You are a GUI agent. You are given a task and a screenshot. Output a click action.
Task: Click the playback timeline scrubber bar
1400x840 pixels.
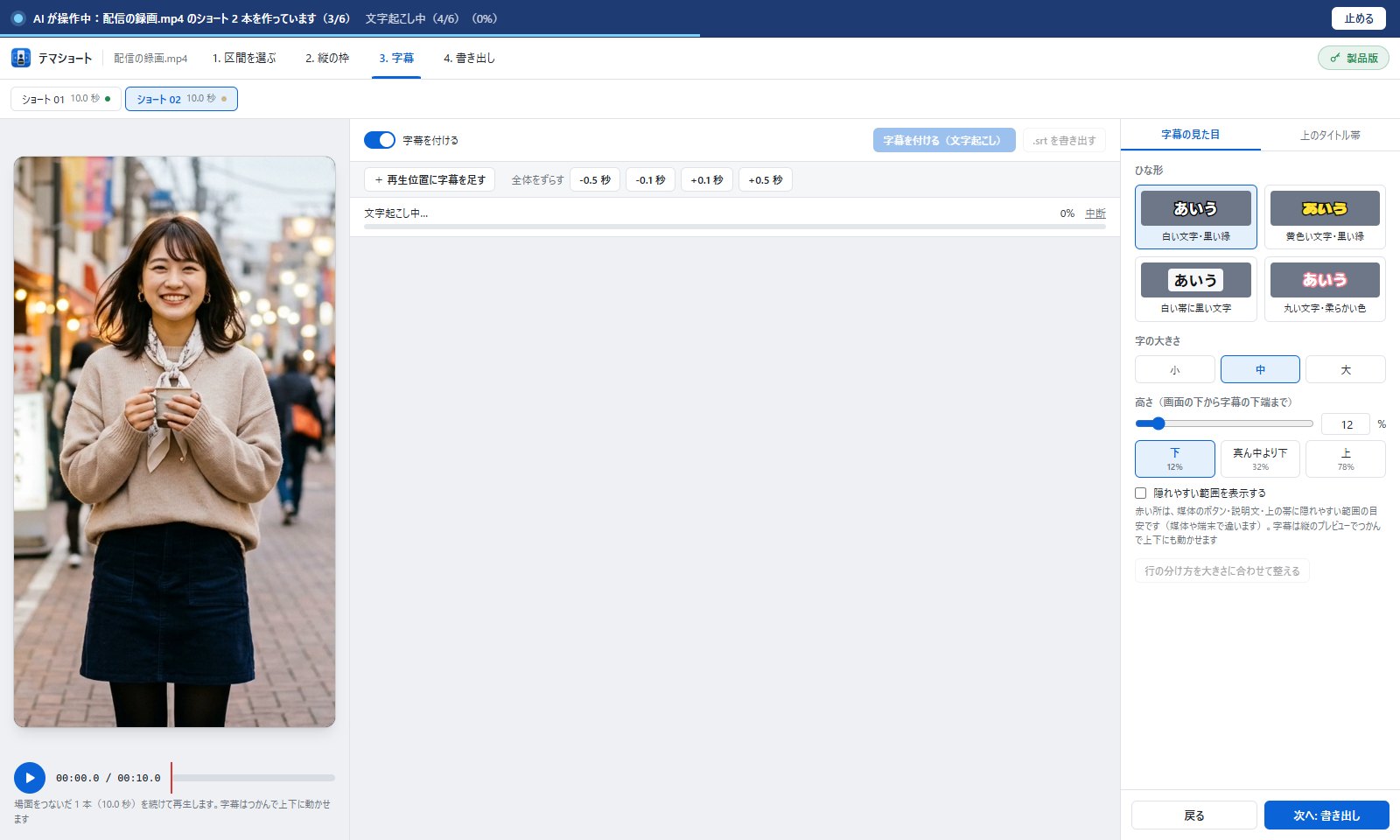(253, 778)
